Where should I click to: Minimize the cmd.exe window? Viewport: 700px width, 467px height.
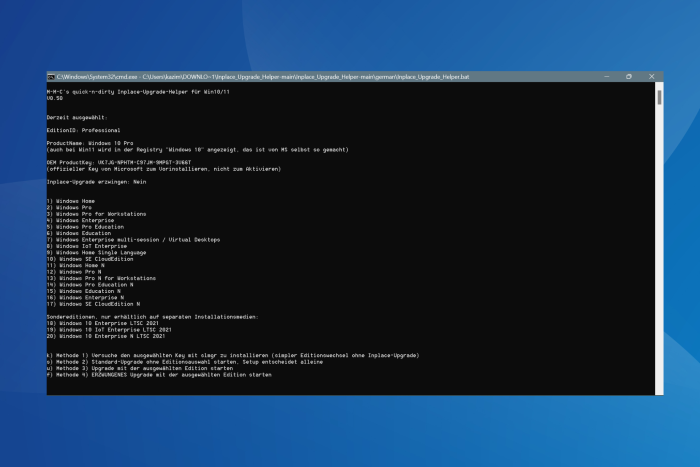click(607, 77)
